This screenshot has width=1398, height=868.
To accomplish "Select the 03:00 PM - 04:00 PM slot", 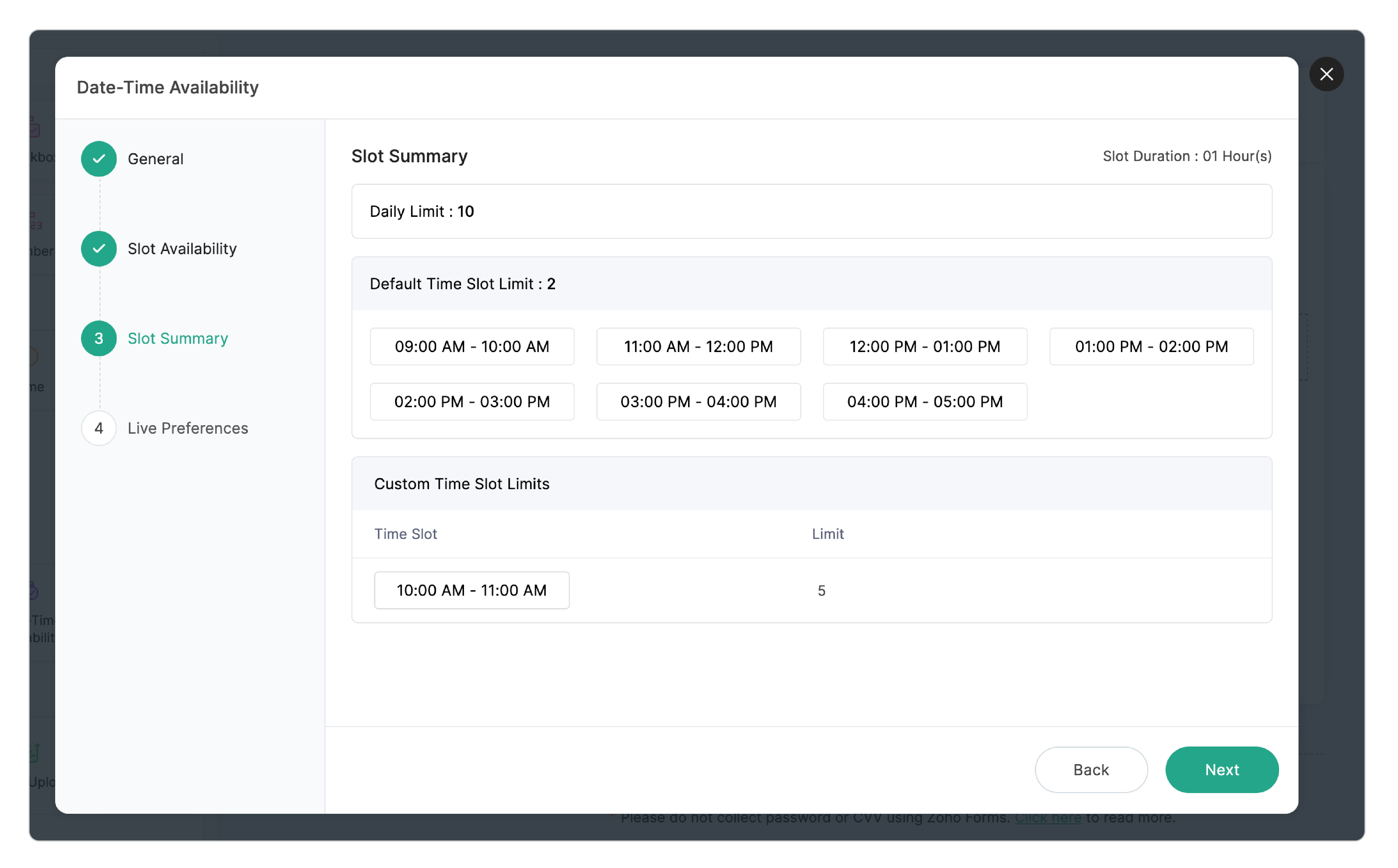I will 698,401.
